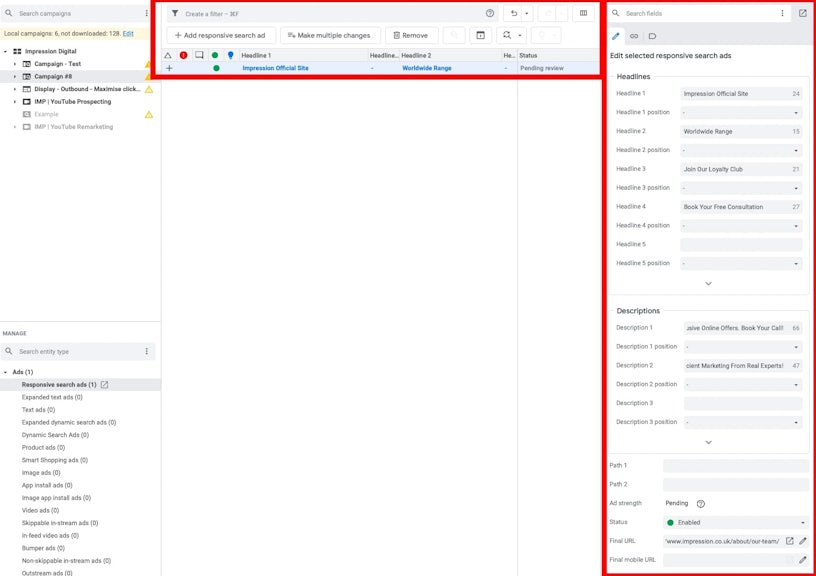
Task: Open the calendar icon next to Remove
Action: (x=479, y=35)
